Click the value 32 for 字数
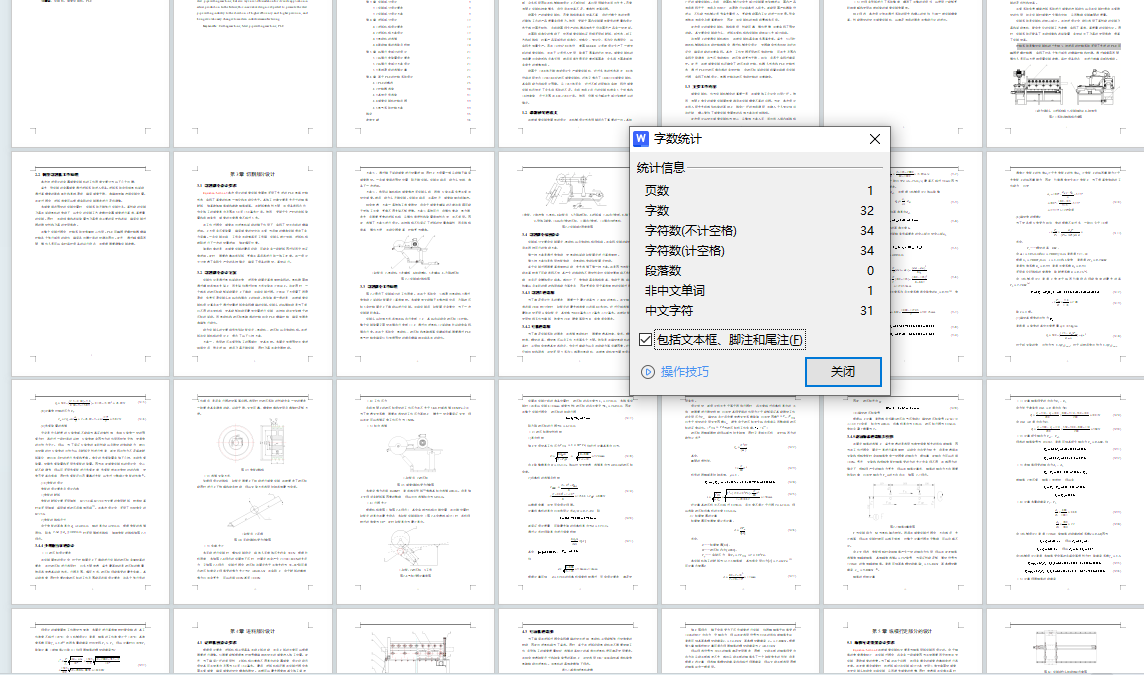Screen dimensions: 1144x675 [x=867, y=210]
